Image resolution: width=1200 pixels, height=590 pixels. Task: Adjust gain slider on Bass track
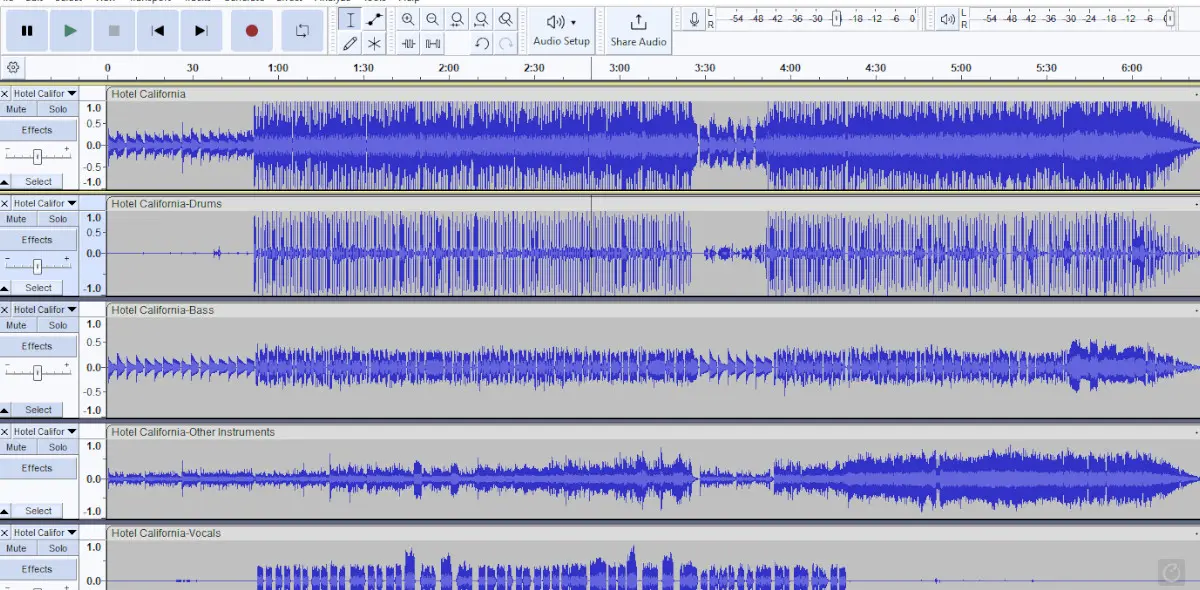tap(38, 372)
